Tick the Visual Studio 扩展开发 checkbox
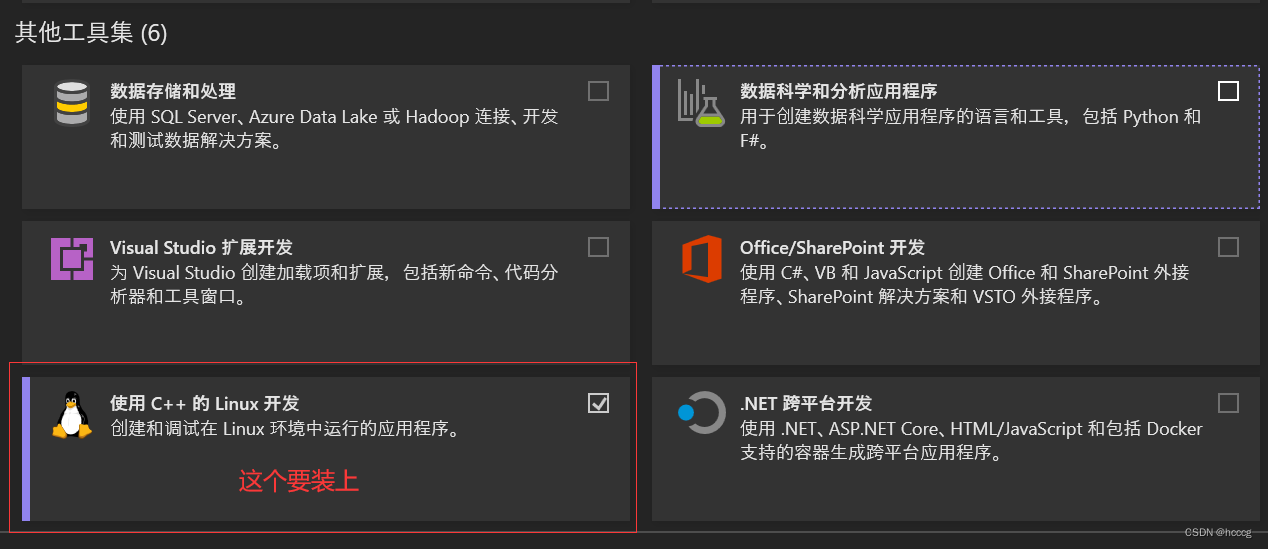The height and width of the screenshot is (549, 1268). click(x=598, y=247)
